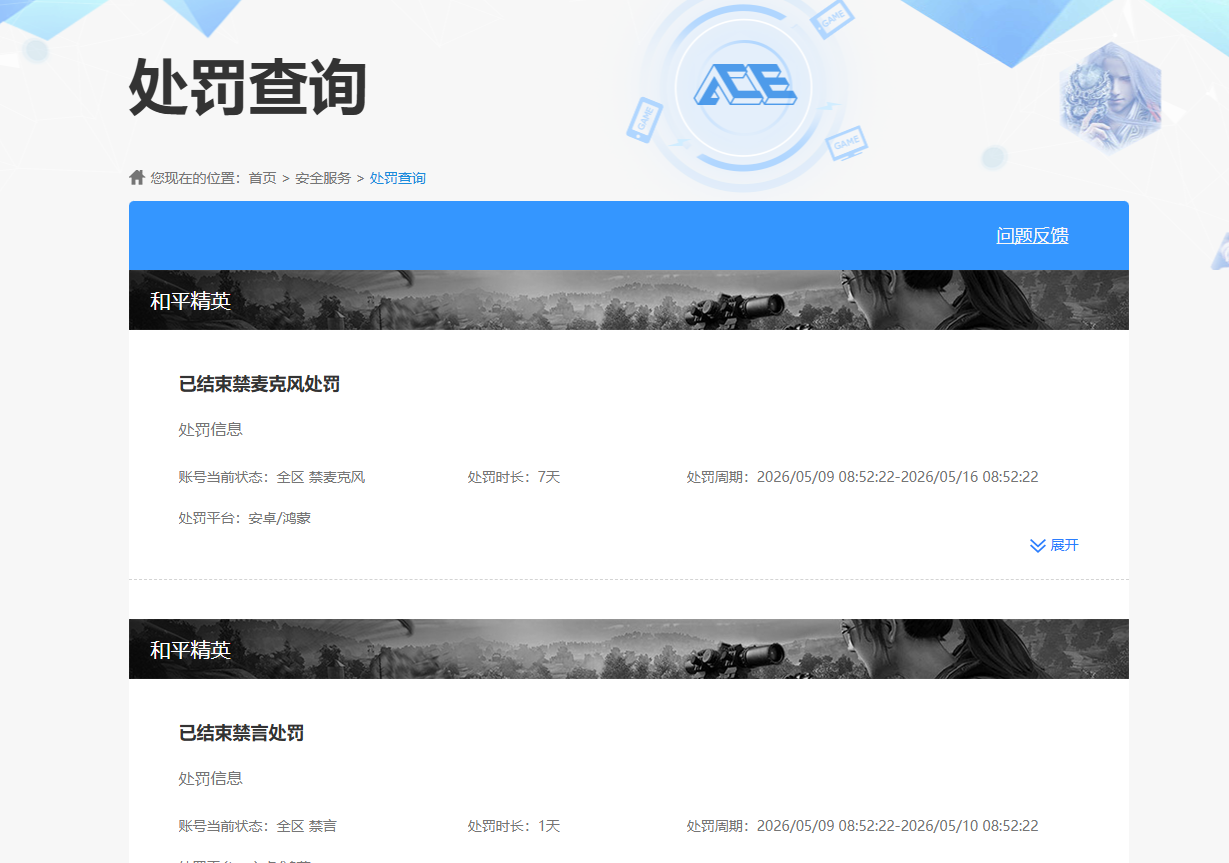Select the 已结束禁麦克风处罚 heading

(x=260, y=384)
